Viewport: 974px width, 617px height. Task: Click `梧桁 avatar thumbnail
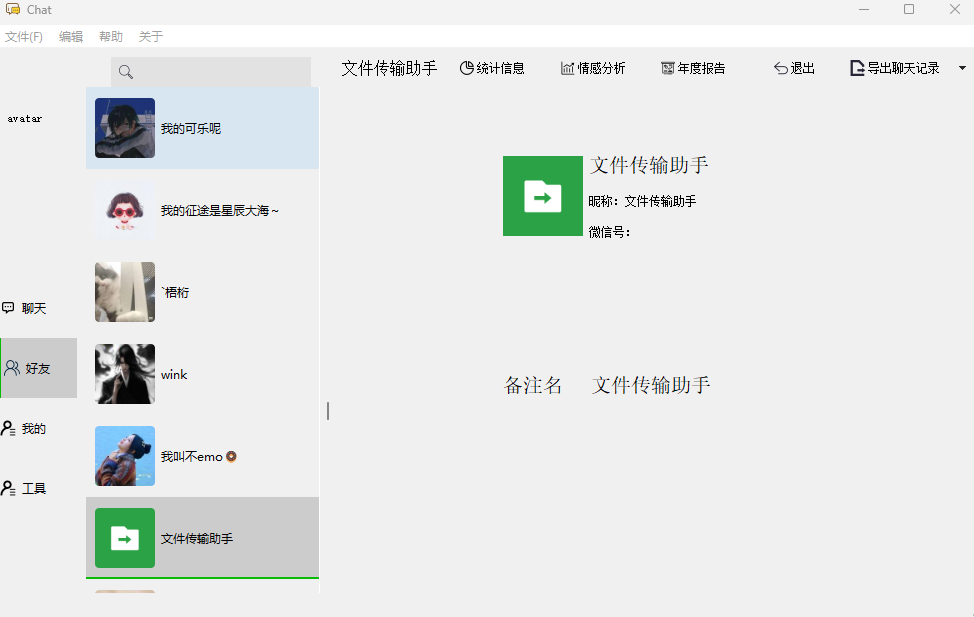(x=125, y=292)
